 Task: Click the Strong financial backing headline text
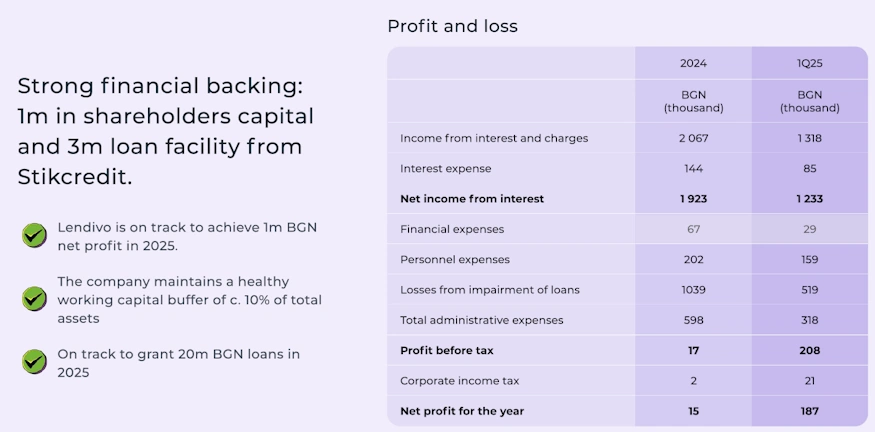165,132
